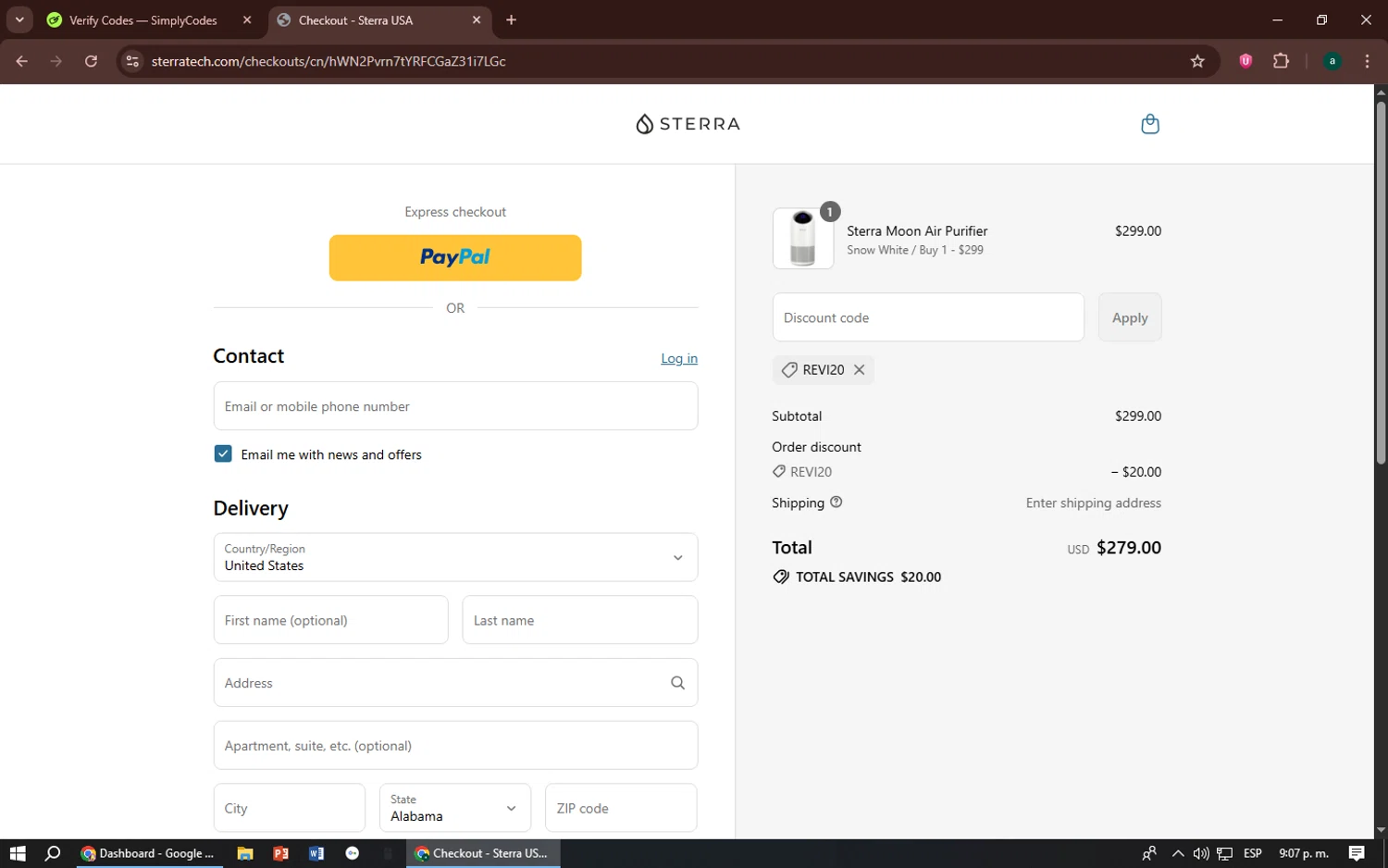
Task: Show hidden system tray icons
Action: (1177, 853)
